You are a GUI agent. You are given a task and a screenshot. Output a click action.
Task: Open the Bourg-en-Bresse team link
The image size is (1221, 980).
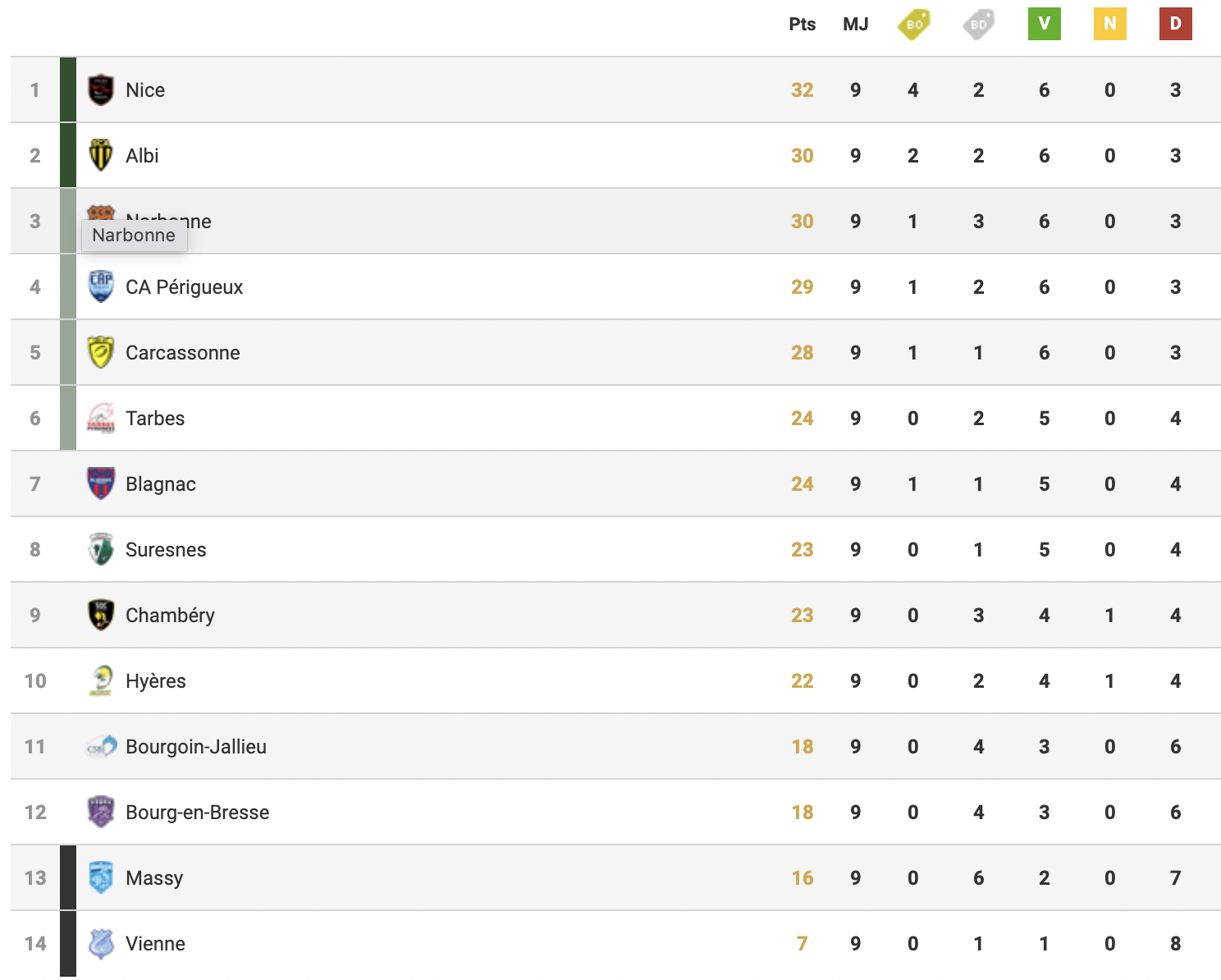click(x=198, y=812)
